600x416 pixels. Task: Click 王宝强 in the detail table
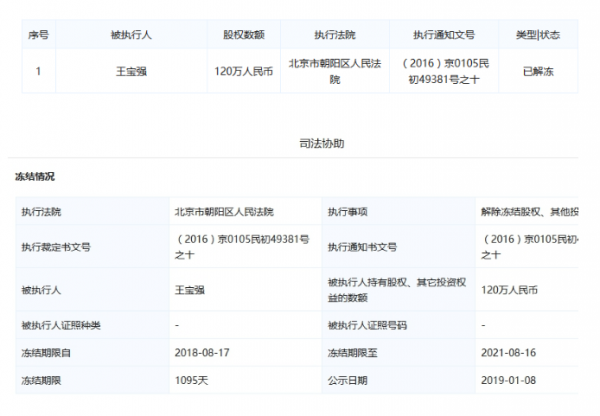pos(189,290)
